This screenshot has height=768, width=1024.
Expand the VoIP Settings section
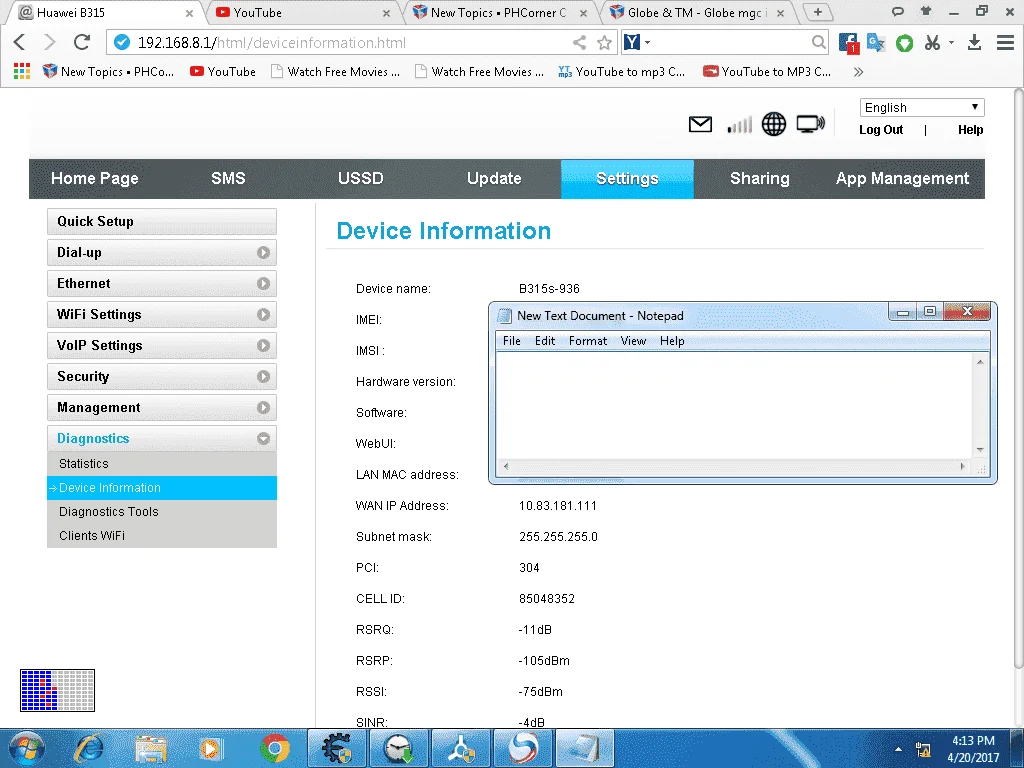coord(162,345)
